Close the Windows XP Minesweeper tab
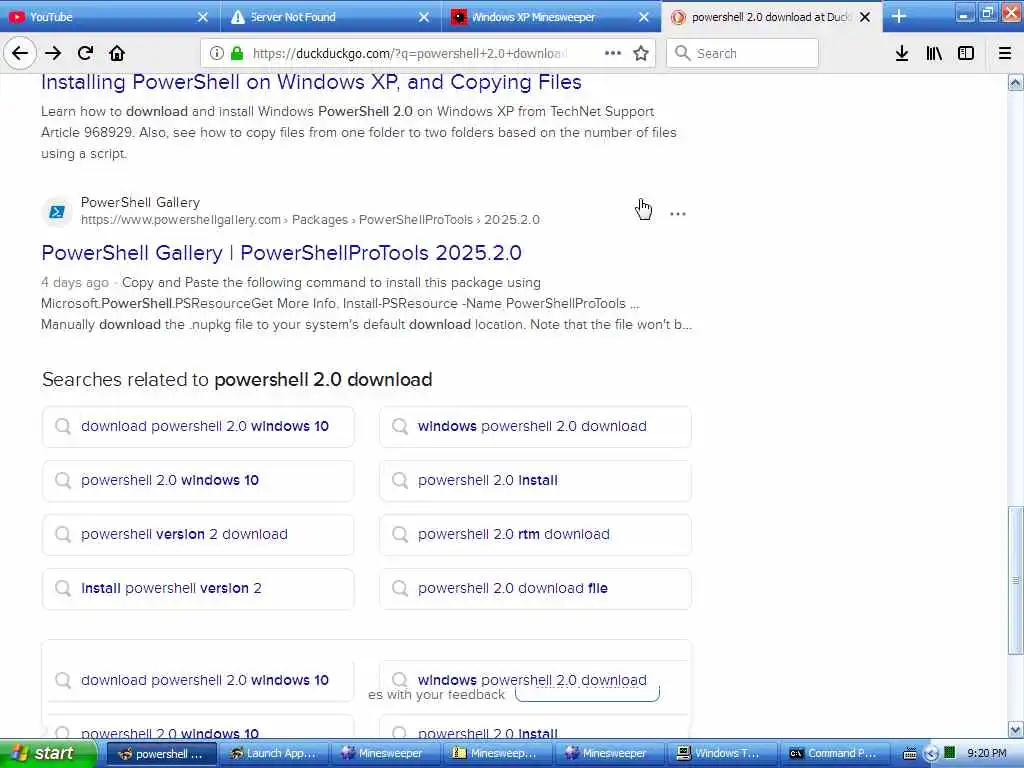The width and height of the screenshot is (1024, 768). [x=644, y=17]
